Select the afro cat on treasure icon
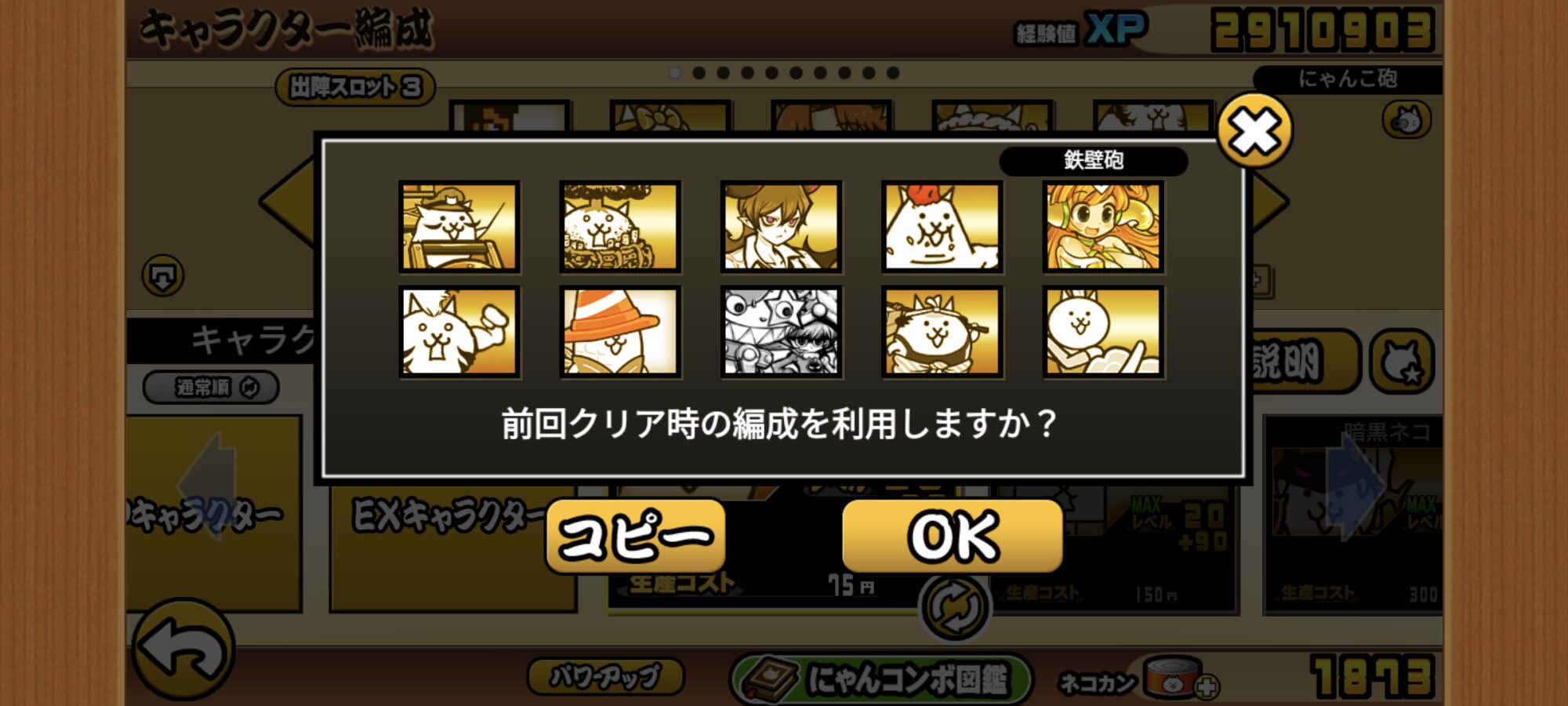This screenshot has width=1568, height=706. point(620,227)
